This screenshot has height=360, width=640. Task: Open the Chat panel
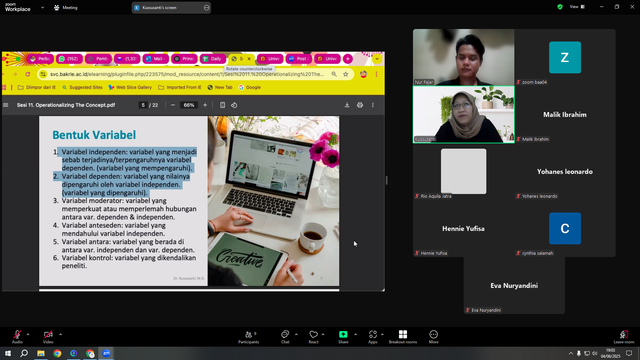click(x=285, y=337)
